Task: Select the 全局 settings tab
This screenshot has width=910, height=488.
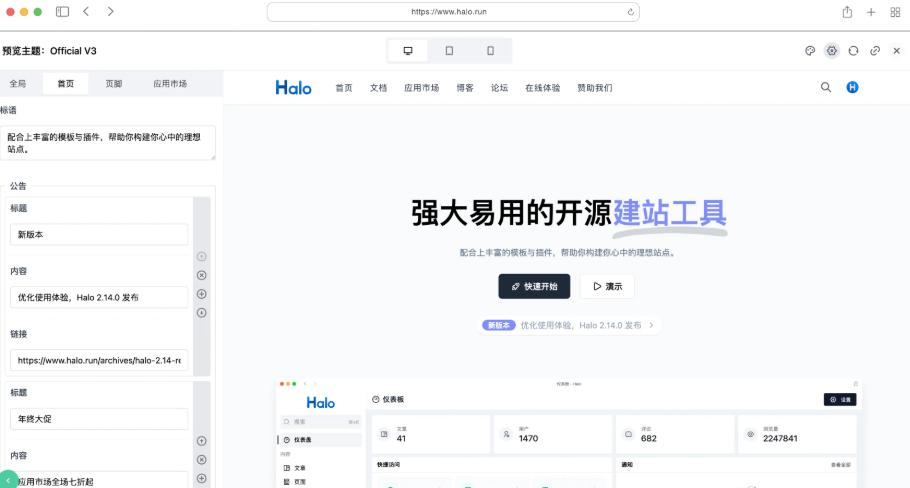Action: (17, 84)
